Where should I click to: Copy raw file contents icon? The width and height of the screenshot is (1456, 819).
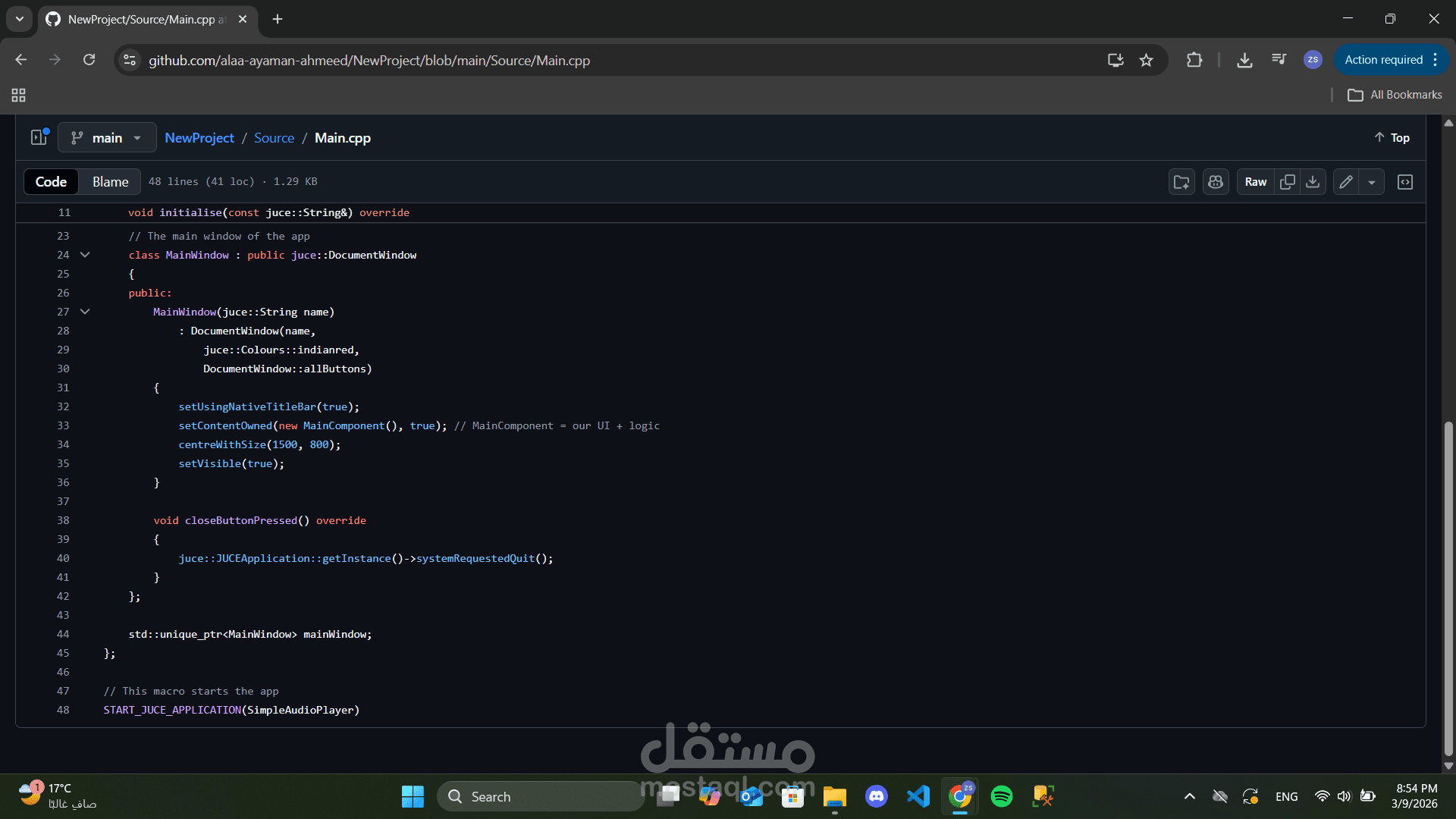pos(1287,182)
